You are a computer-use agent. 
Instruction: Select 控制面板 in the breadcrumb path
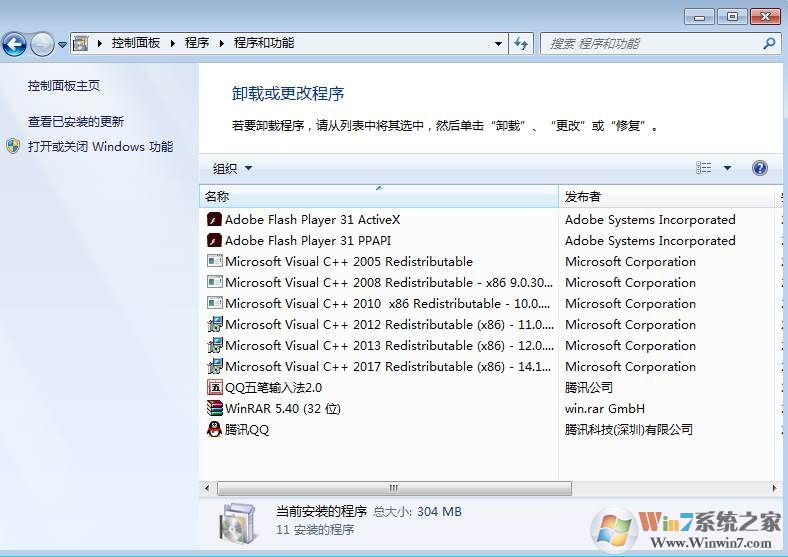pos(136,43)
